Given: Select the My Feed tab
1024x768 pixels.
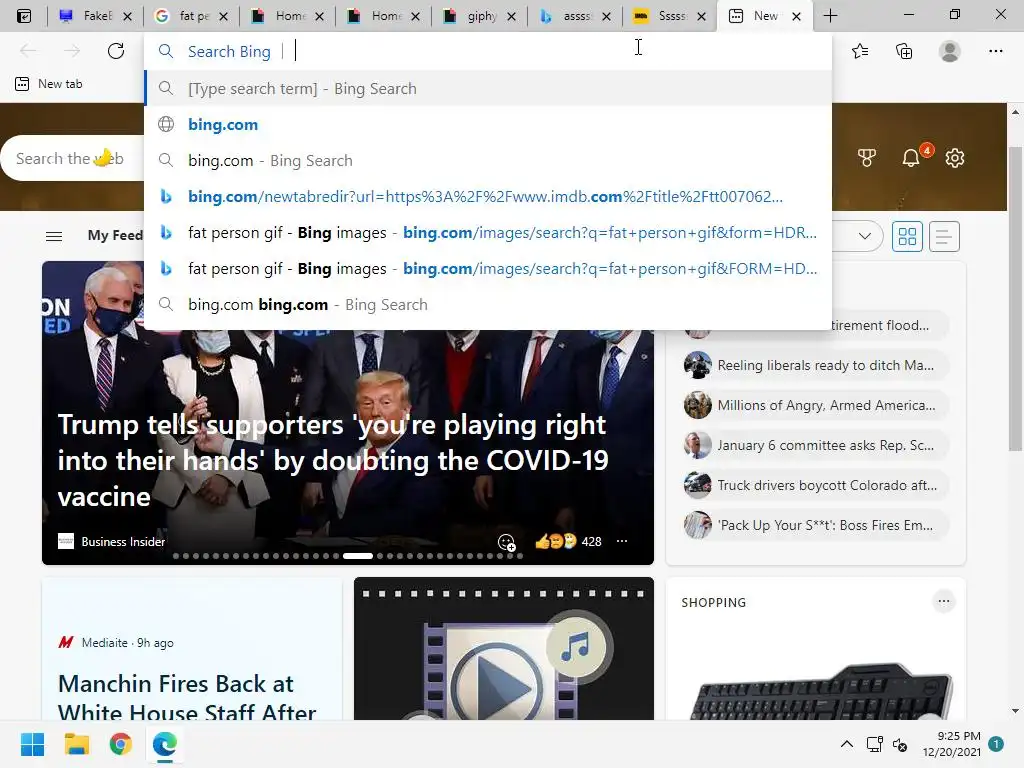Looking at the screenshot, I should pos(115,235).
